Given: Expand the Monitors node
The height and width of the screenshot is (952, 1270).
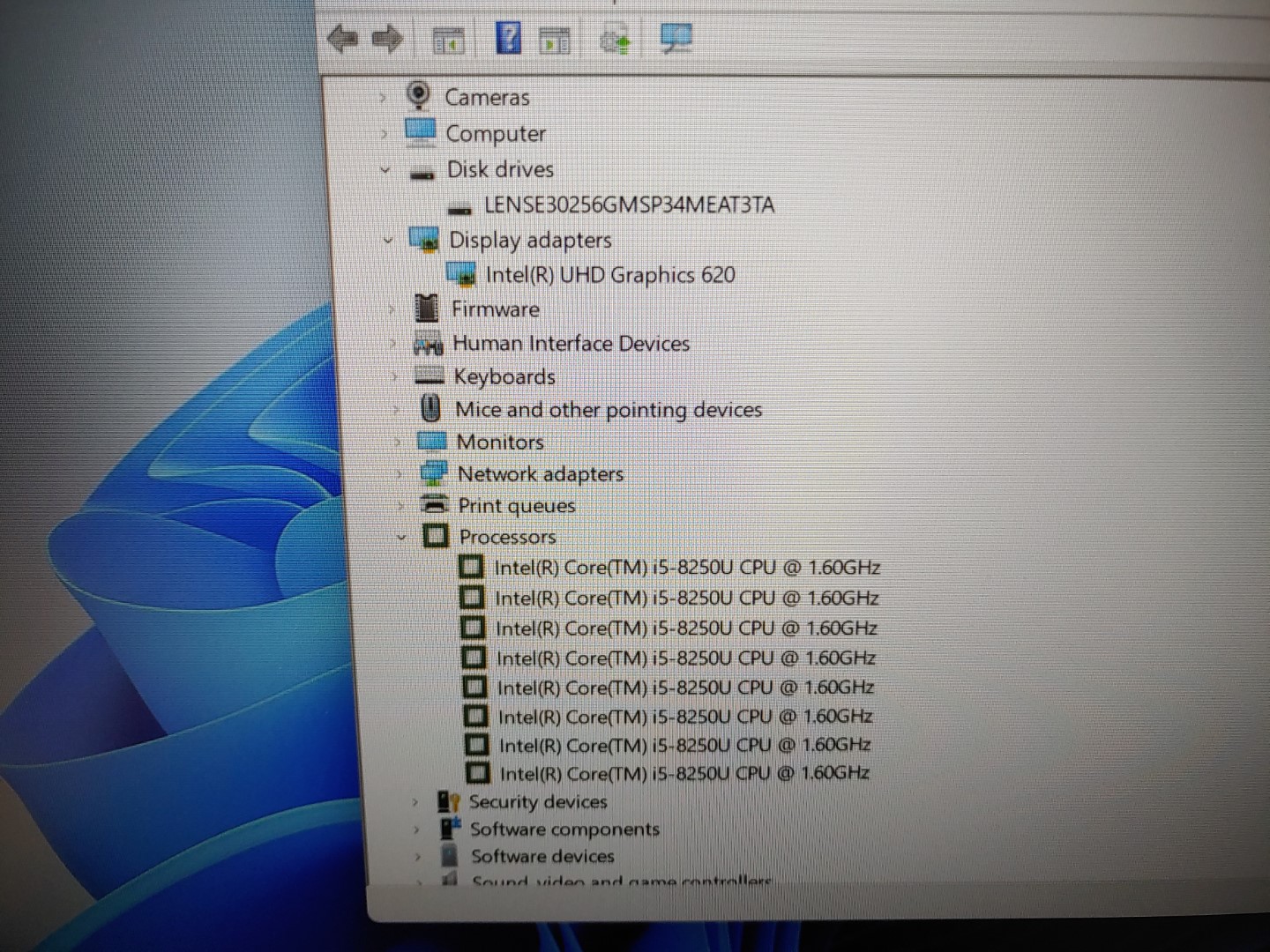Looking at the screenshot, I should (398, 443).
